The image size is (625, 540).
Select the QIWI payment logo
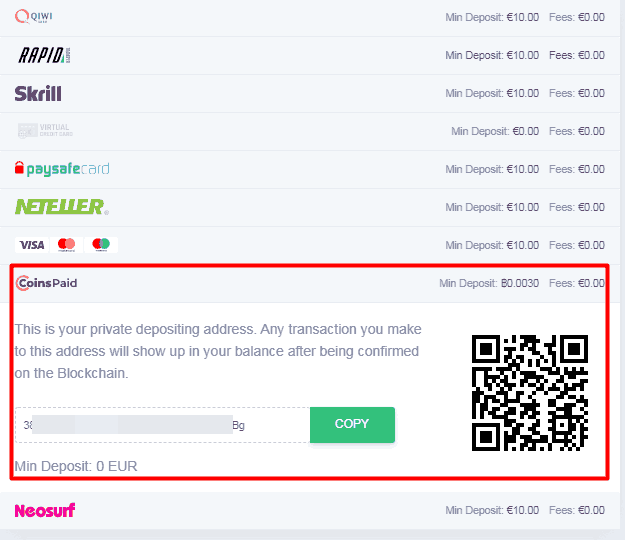[x=33, y=17]
